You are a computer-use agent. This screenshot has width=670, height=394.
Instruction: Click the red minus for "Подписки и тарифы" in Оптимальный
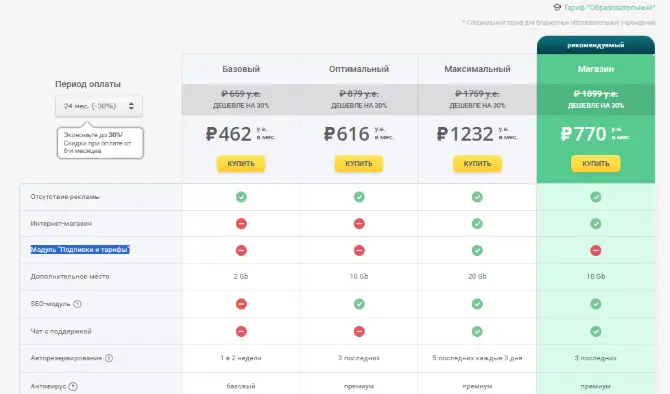click(x=359, y=250)
